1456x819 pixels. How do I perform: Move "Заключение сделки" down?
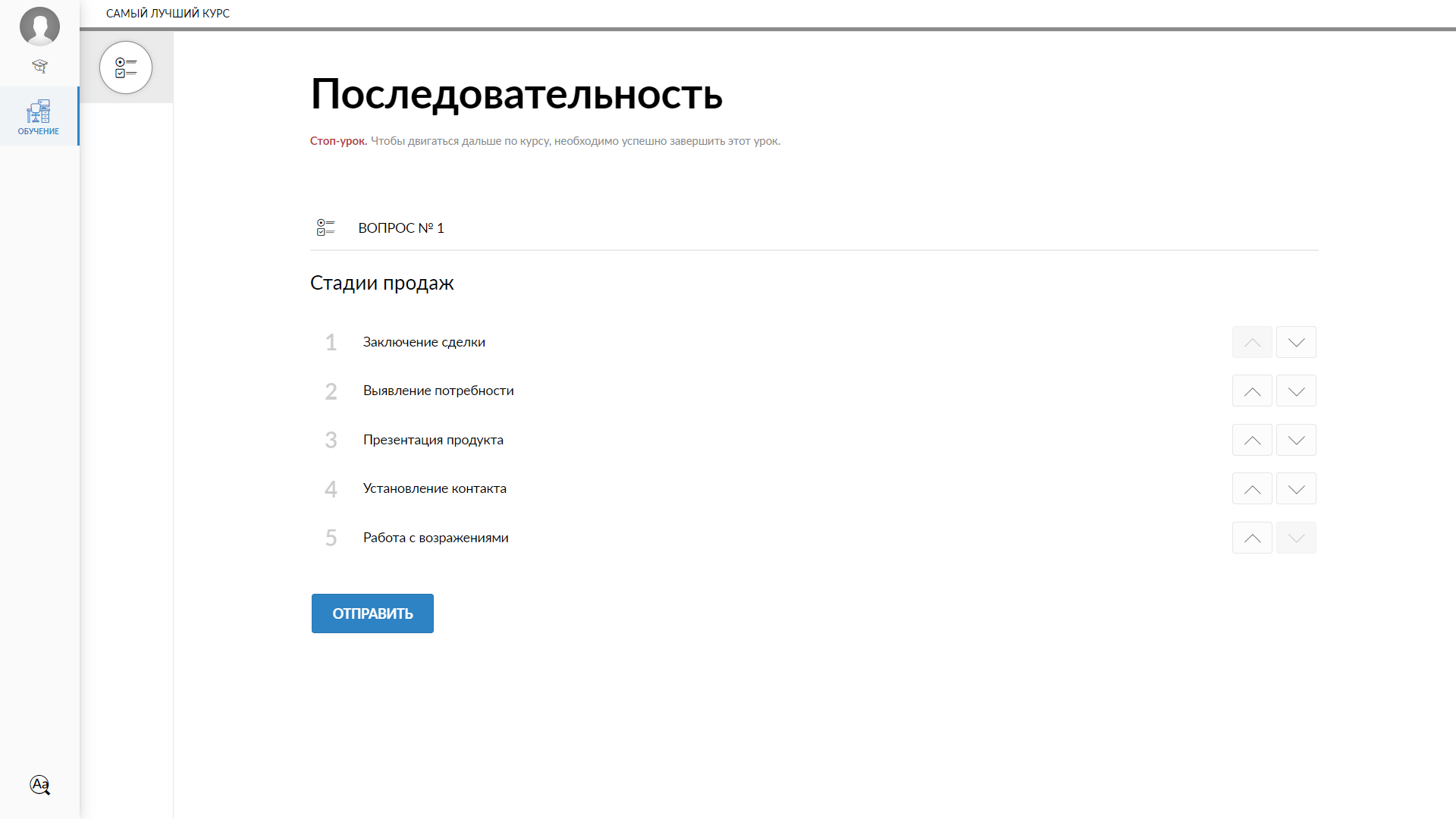[1296, 342]
